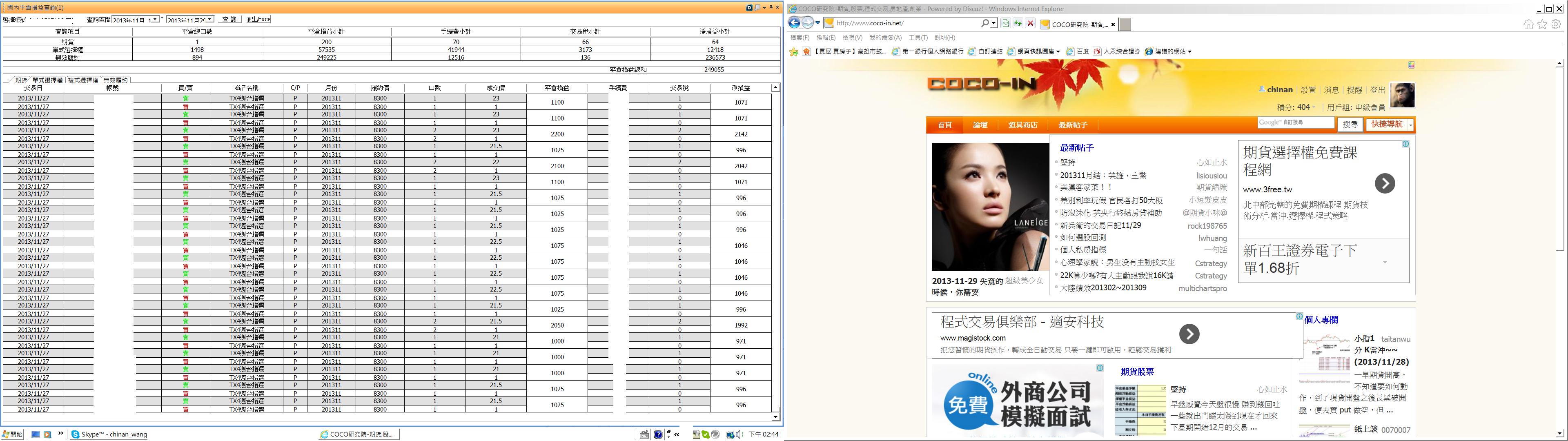Open 首頁 in site navigation
This screenshot has width=1568, height=441.
coord(945,125)
